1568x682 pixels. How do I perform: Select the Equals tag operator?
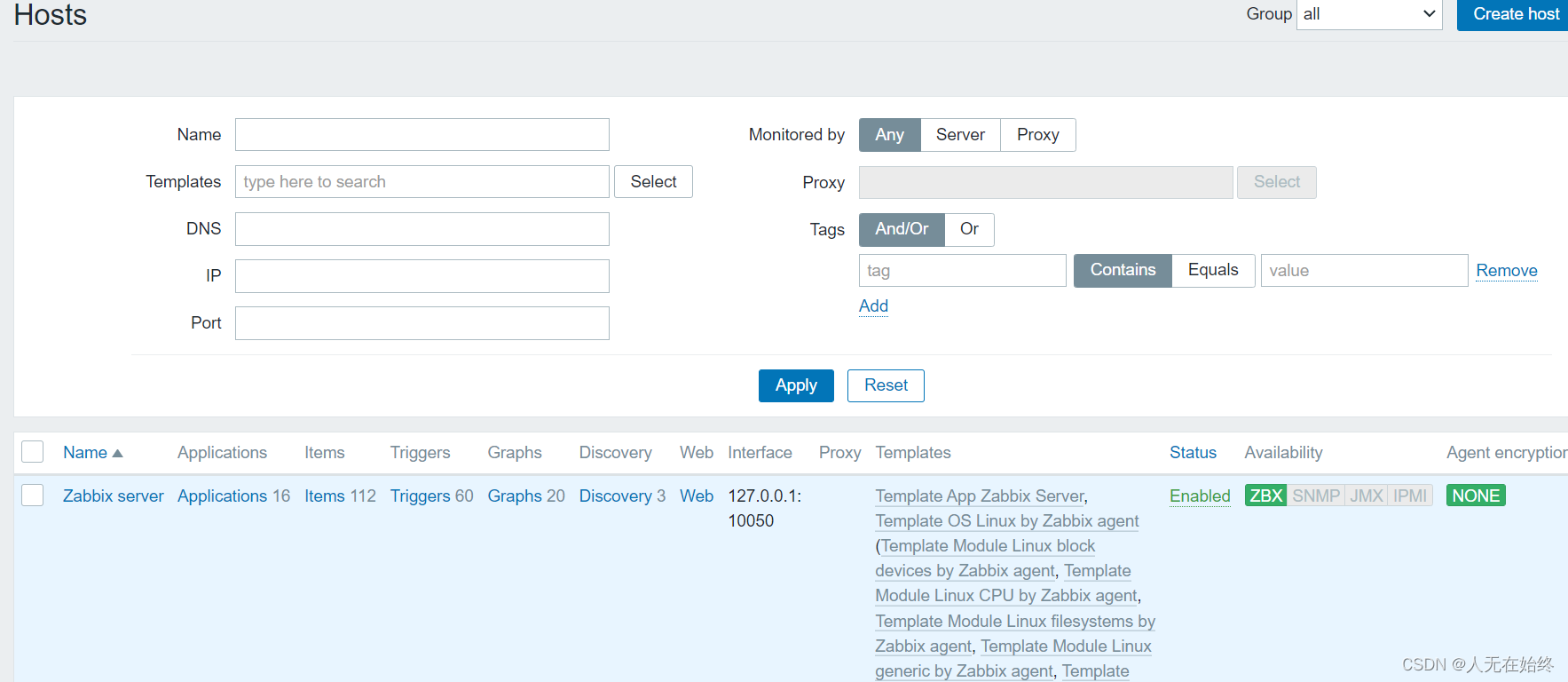pyautogui.click(x=1213, y=270)
